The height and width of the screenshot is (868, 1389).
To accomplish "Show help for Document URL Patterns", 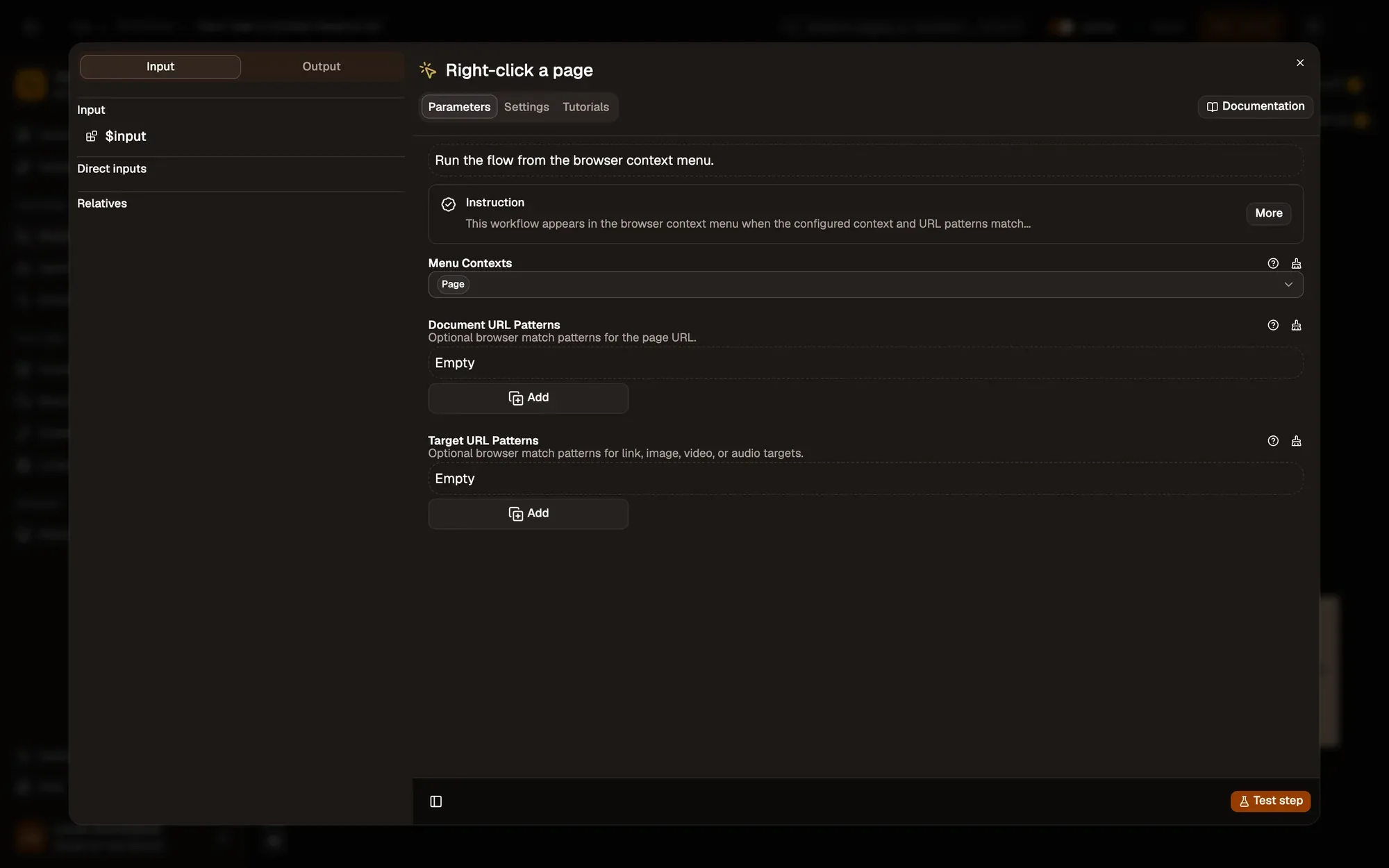I will click(x=1273, y=325).
